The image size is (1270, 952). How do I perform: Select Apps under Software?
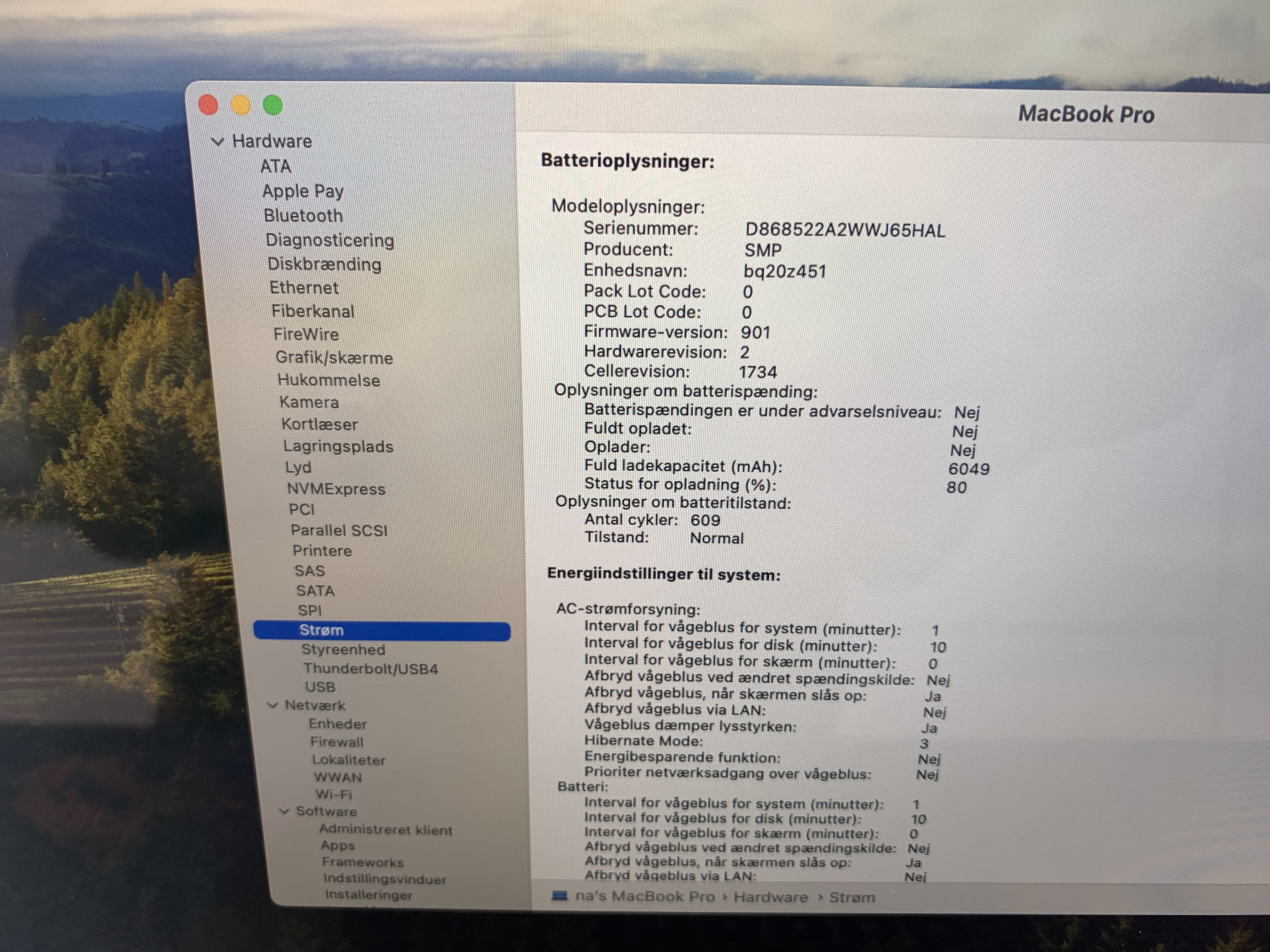tap(338, 845)
